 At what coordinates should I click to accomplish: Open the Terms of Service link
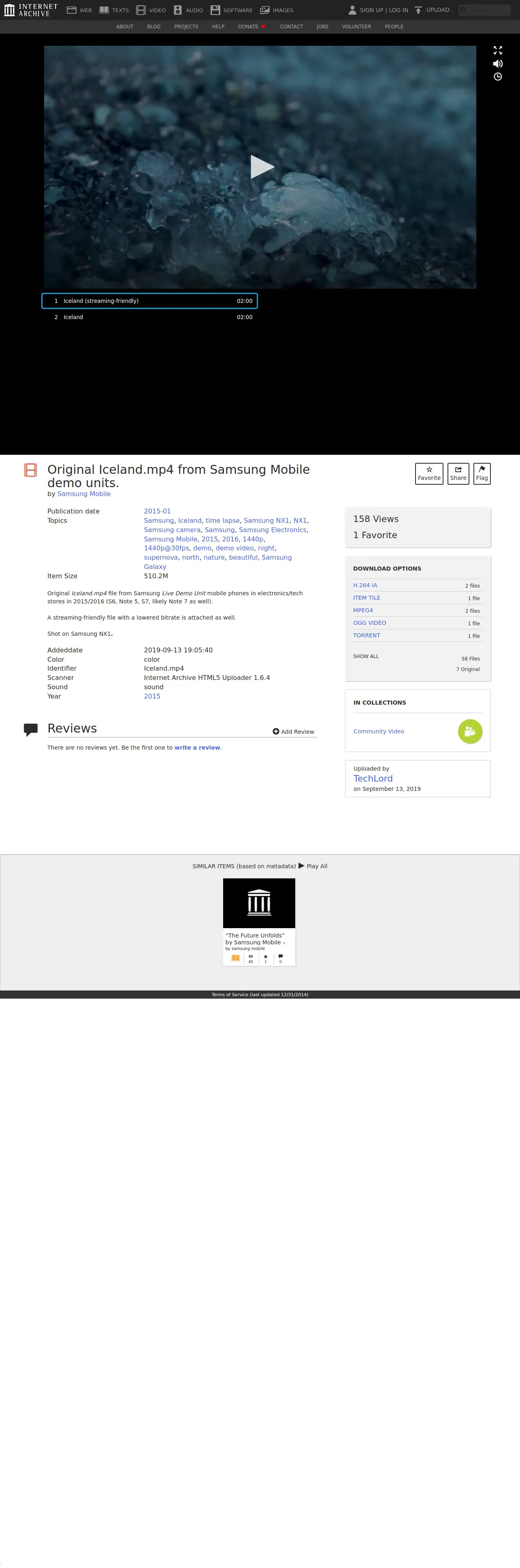pos(260,995)
